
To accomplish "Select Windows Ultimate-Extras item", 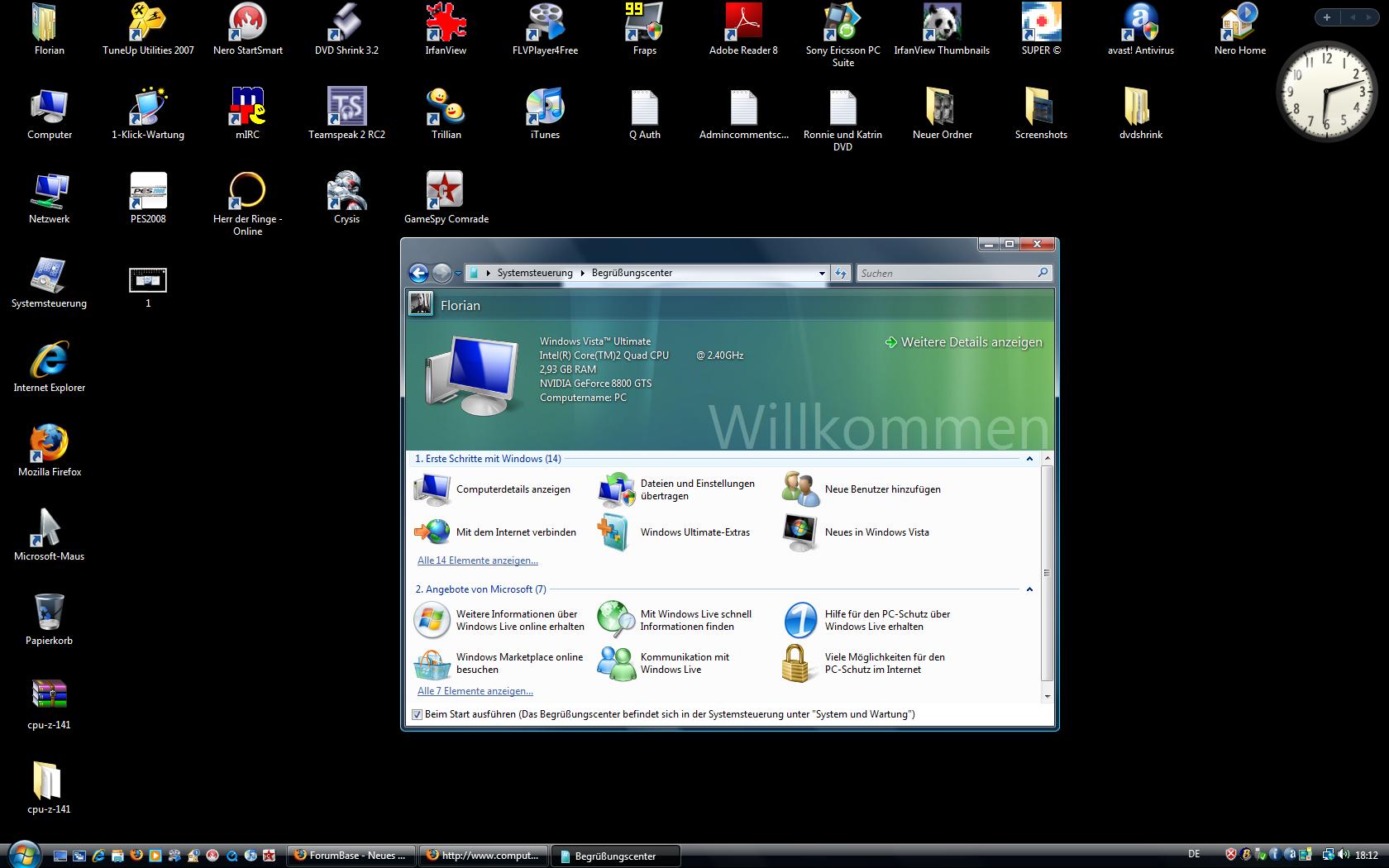I will 675,532.
